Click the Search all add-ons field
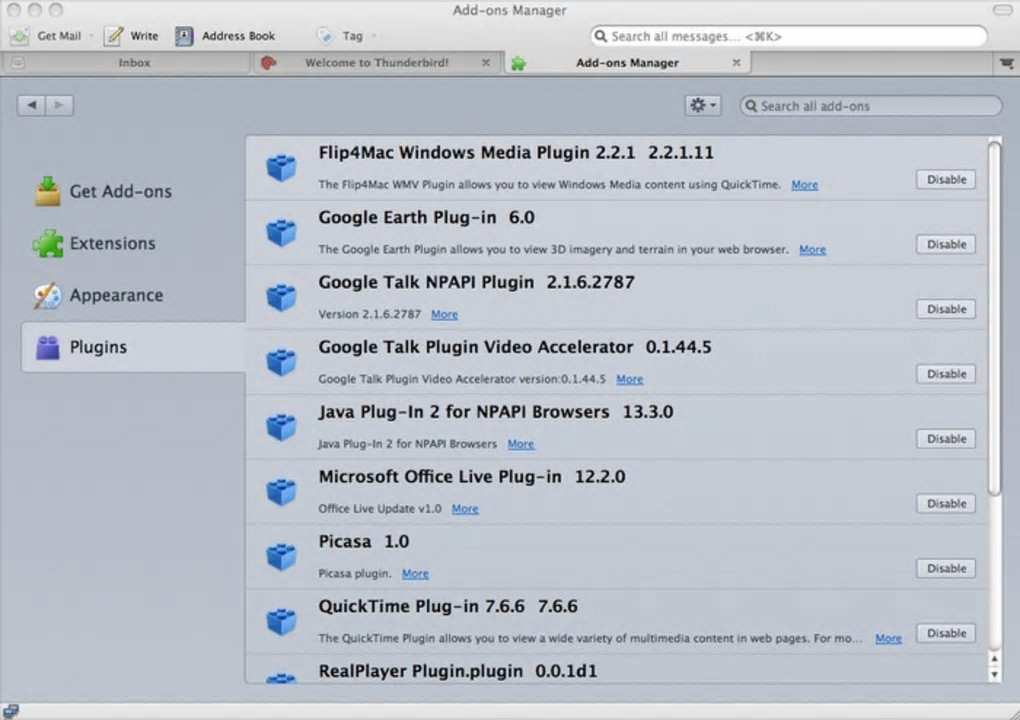This screenshot has width=1020, height=720. point(875,106)
